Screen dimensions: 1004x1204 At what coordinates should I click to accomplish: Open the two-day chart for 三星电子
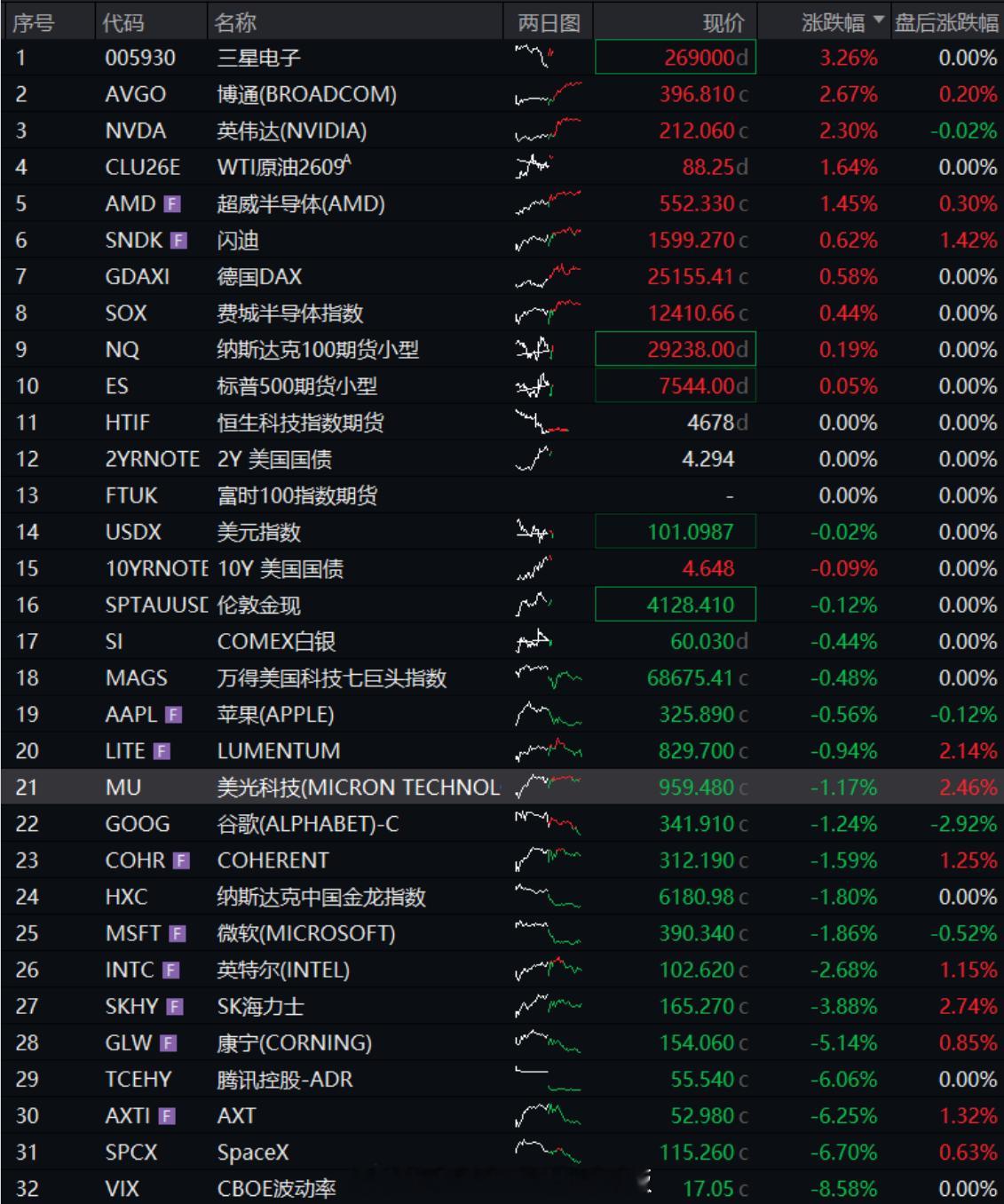[x=535, y=58]
